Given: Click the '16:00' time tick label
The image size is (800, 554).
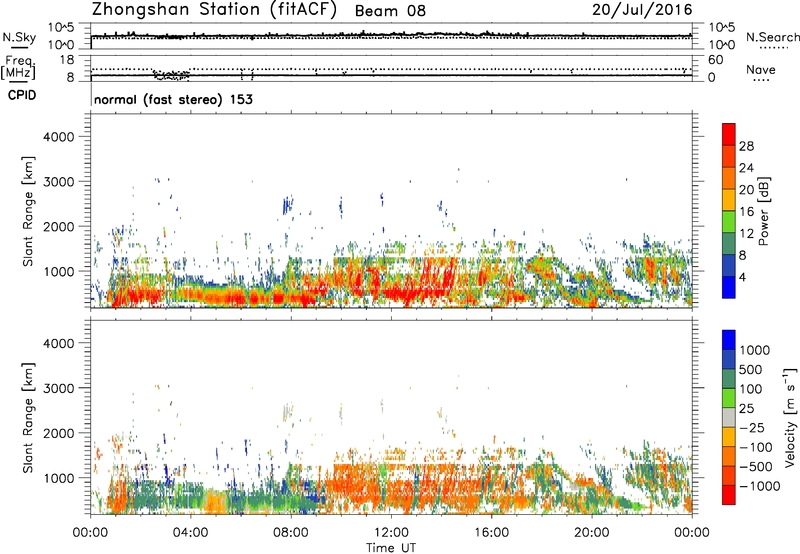Looking at the screenshot, I should tap(491, 533).
